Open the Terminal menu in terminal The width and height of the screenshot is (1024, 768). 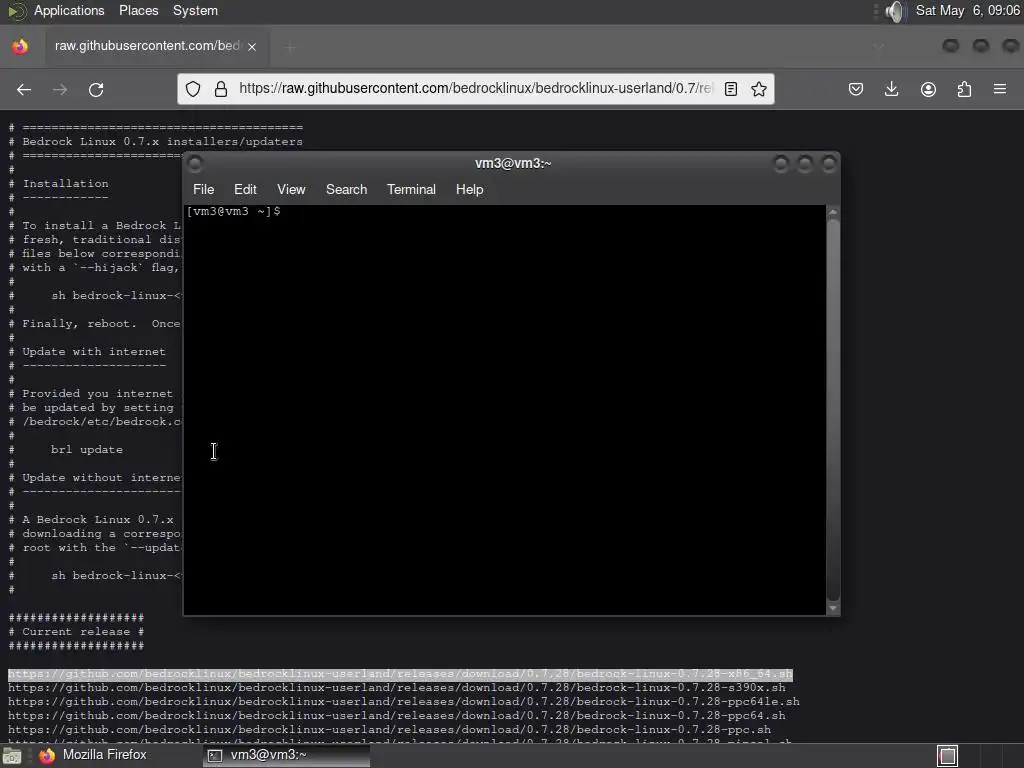(x=411, y=189)
